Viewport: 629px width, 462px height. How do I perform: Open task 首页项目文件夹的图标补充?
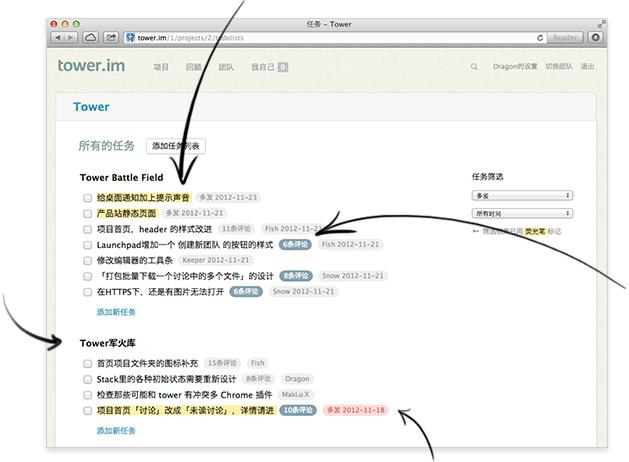coord(147,363)
